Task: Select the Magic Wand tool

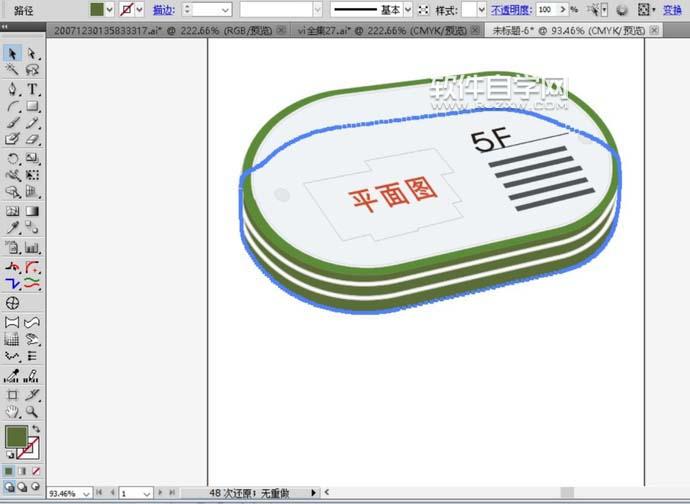Action: 13,70
